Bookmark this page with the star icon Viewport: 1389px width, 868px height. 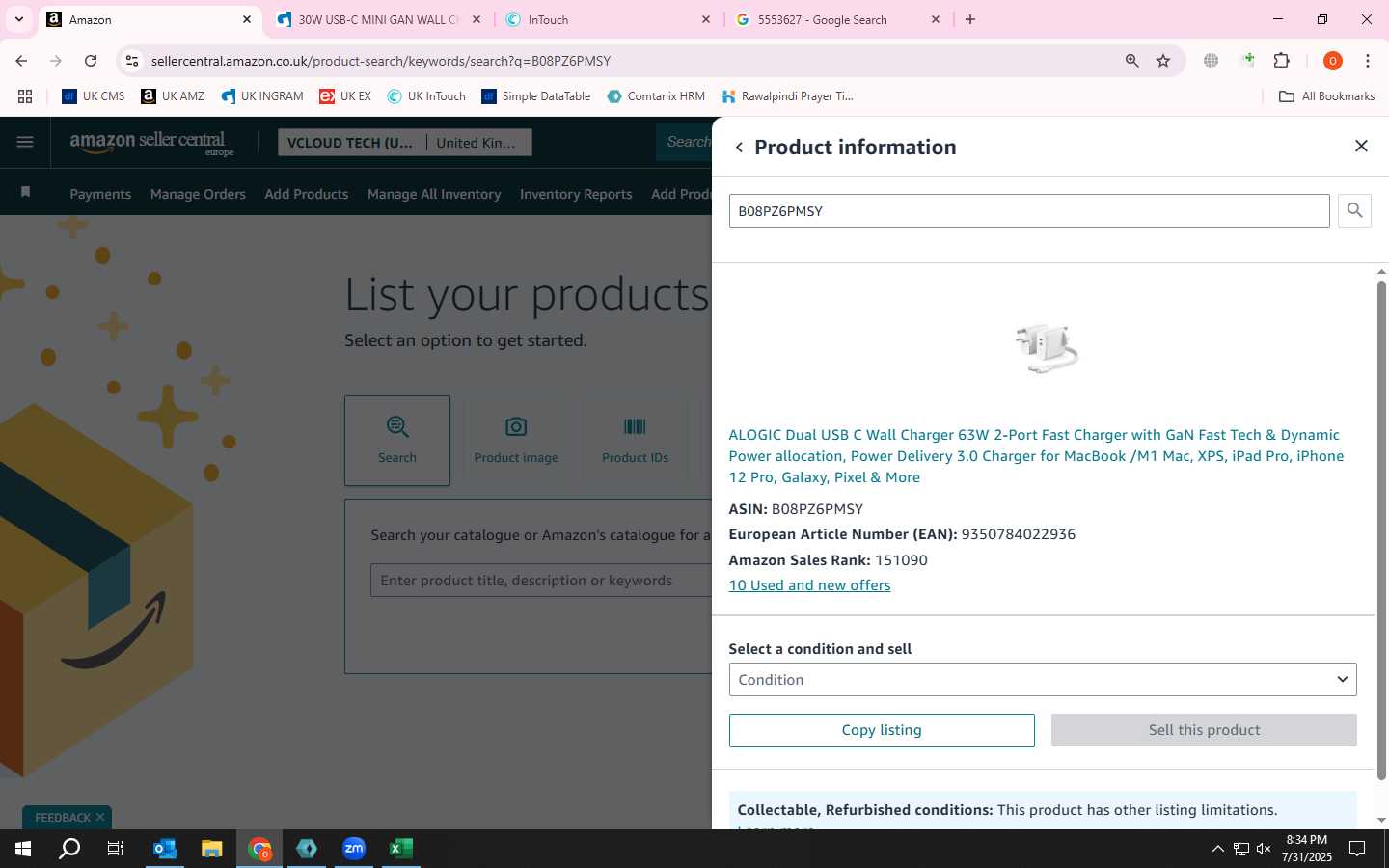1163,61
